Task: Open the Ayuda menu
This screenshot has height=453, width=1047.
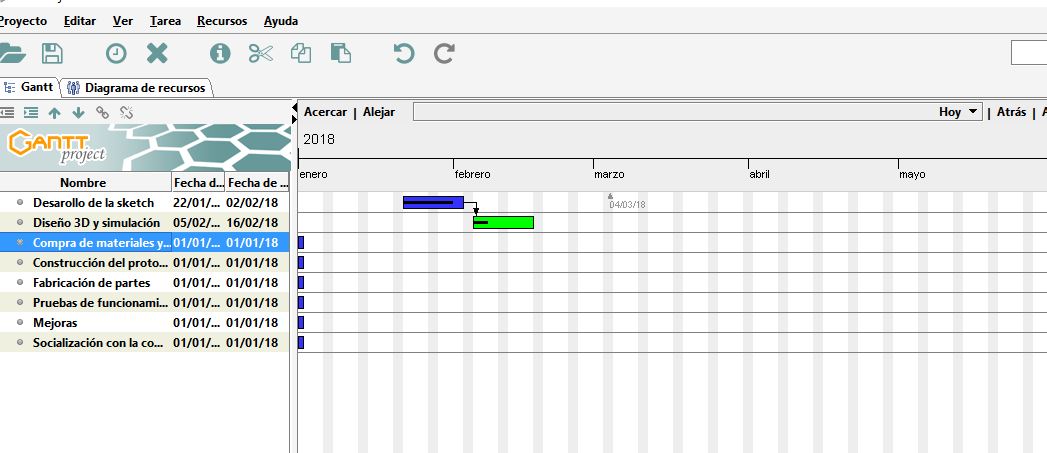Action: 280,21
